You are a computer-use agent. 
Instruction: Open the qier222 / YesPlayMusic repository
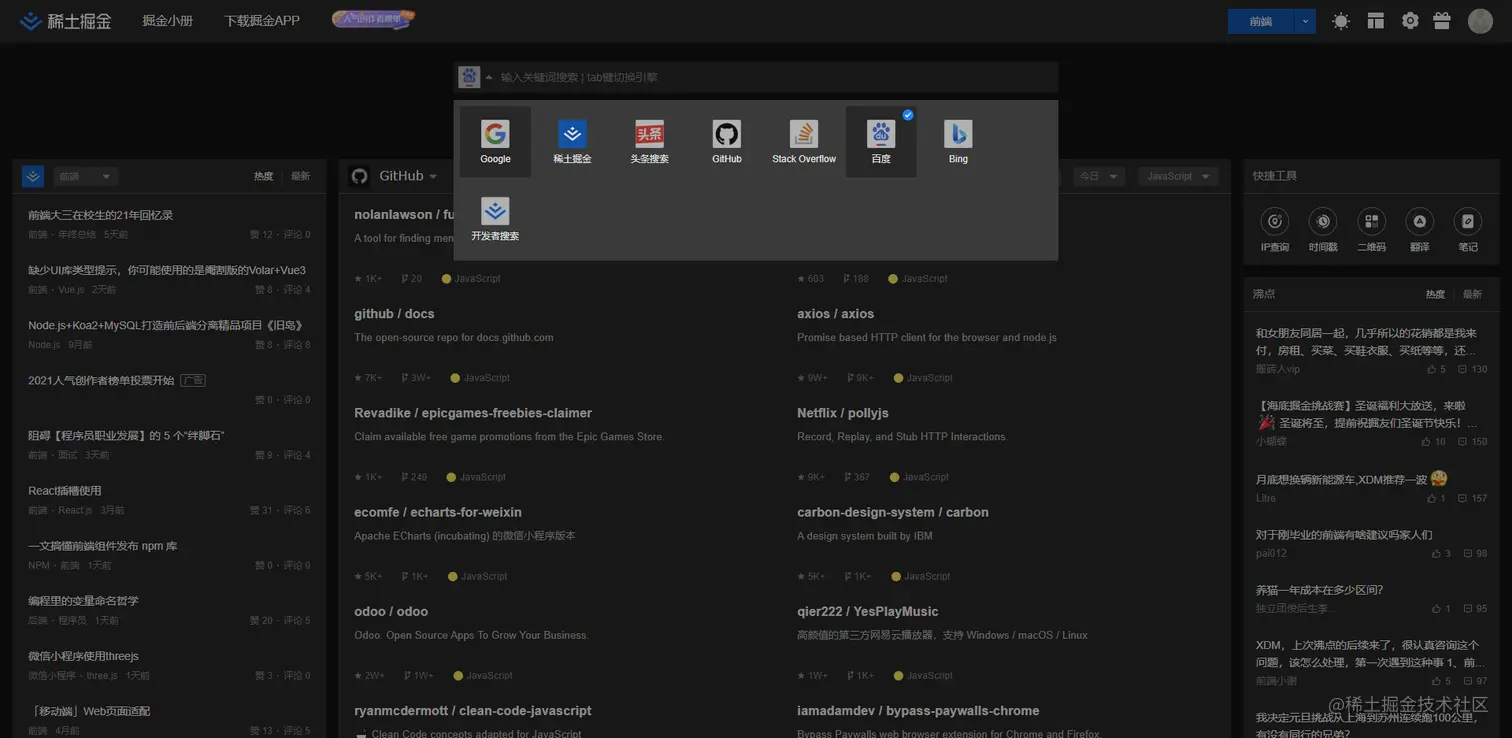pos(868,611)
